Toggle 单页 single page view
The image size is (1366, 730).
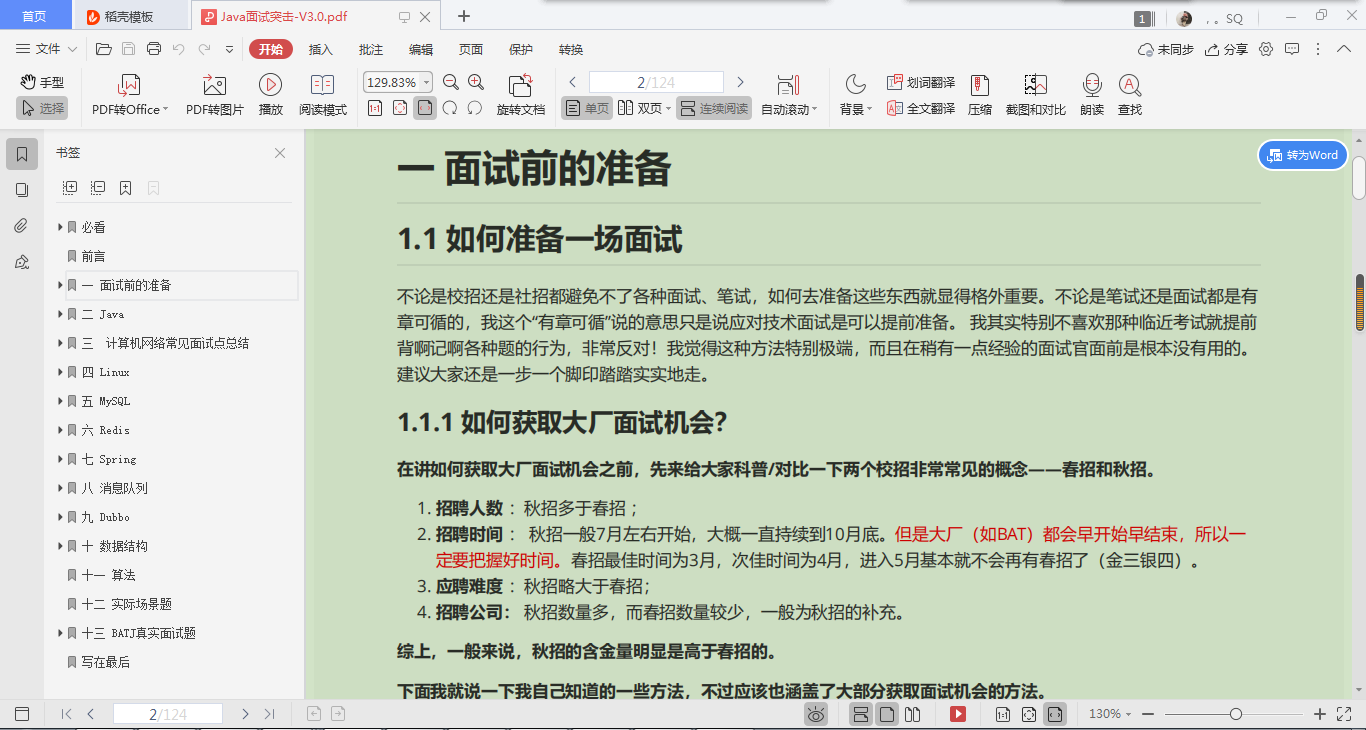pos(586,108)
